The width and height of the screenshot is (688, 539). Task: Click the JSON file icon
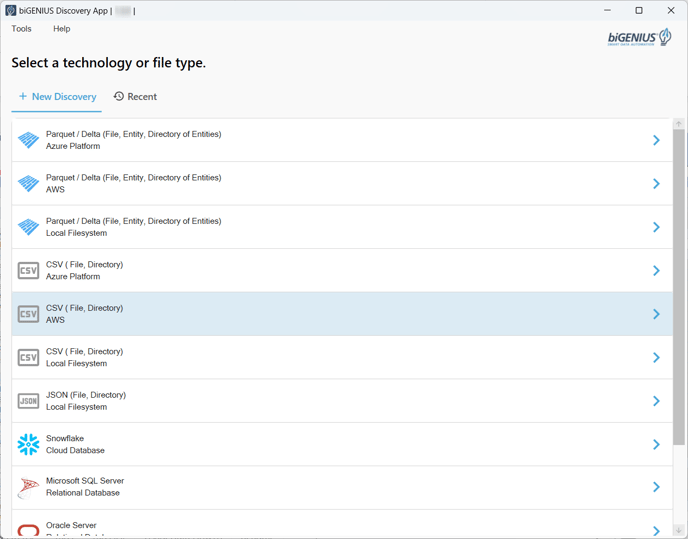click(29, 401)
